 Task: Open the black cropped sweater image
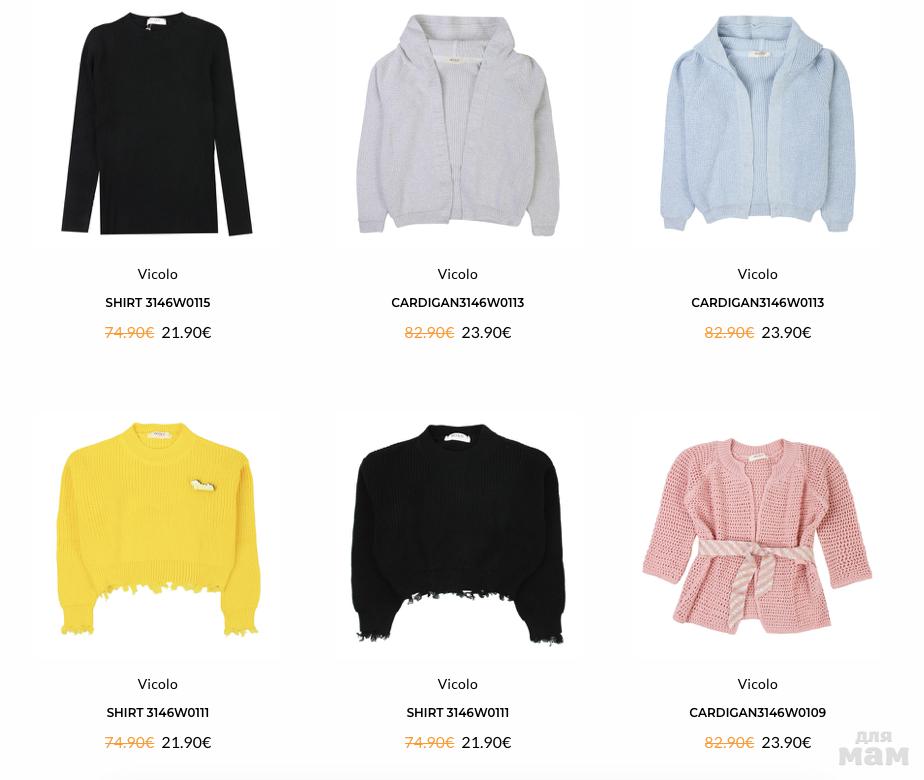[458, 533]
